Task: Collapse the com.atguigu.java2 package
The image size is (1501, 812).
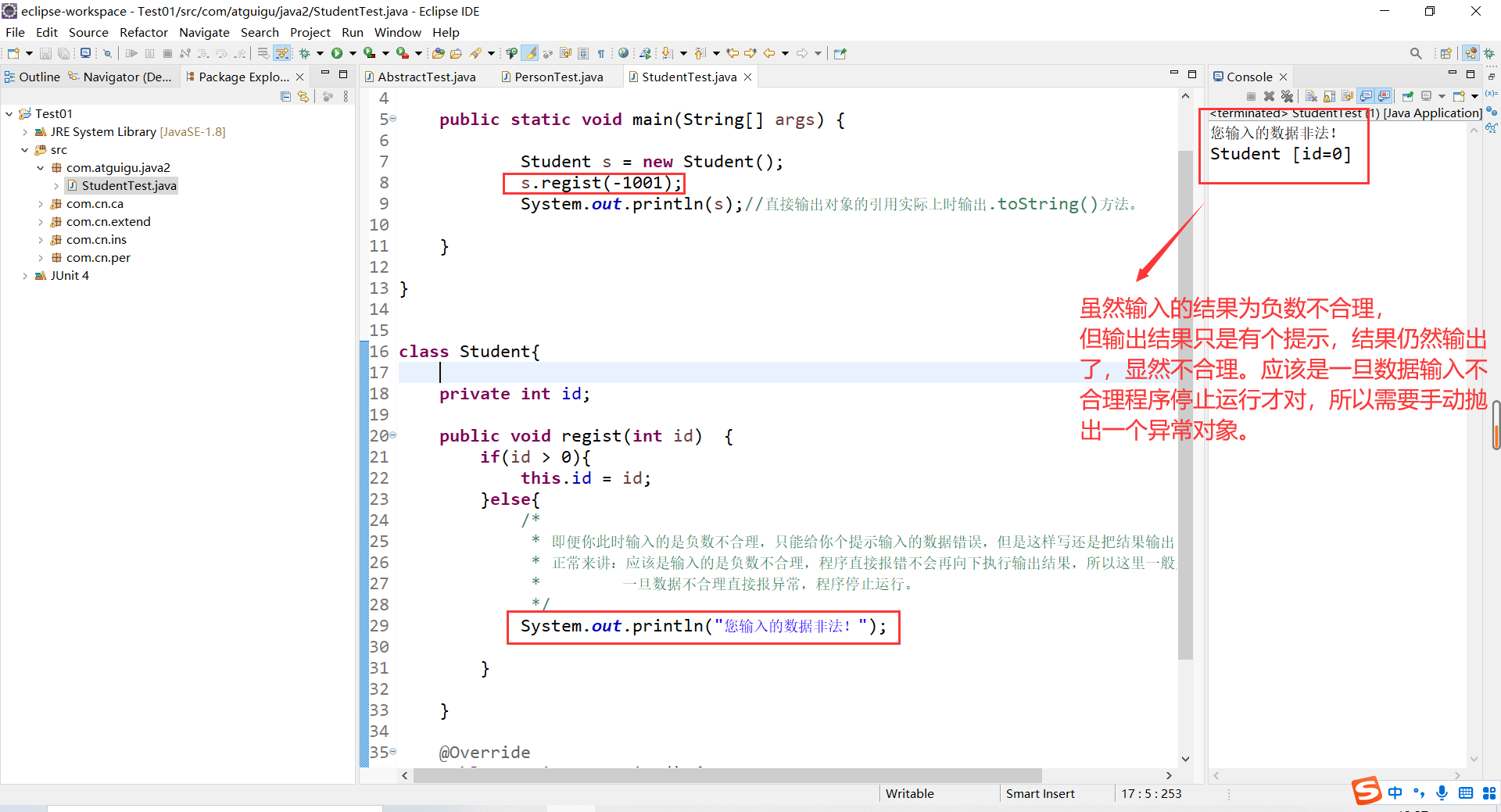Action: point(41,167)
